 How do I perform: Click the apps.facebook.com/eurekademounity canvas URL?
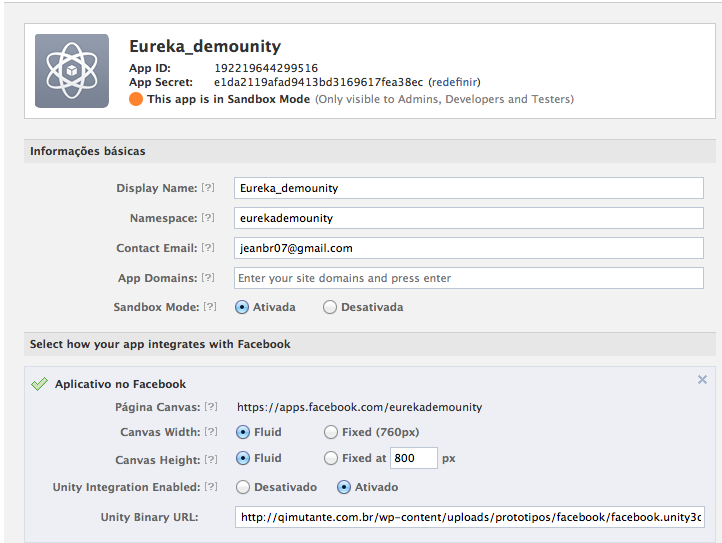click(360, 407)
